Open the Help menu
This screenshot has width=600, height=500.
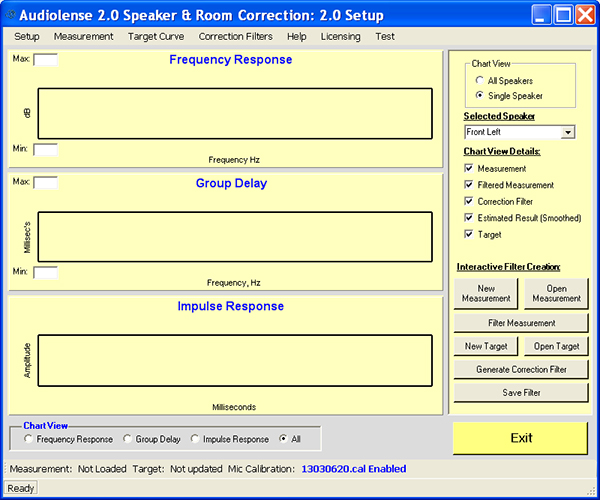coord(297,37)
